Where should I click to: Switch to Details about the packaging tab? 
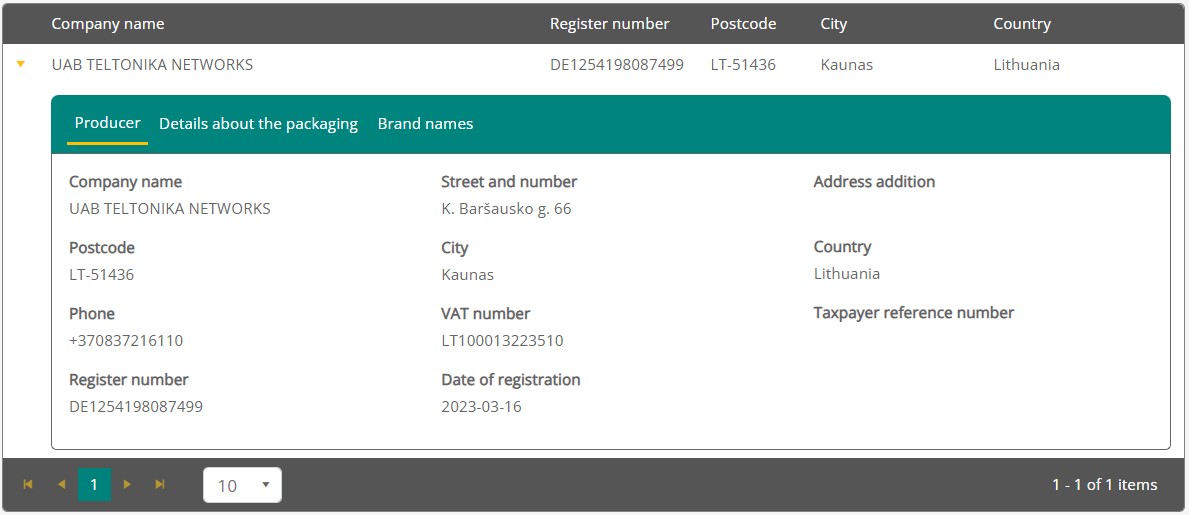pyautogui.click(x=258, y=124)
